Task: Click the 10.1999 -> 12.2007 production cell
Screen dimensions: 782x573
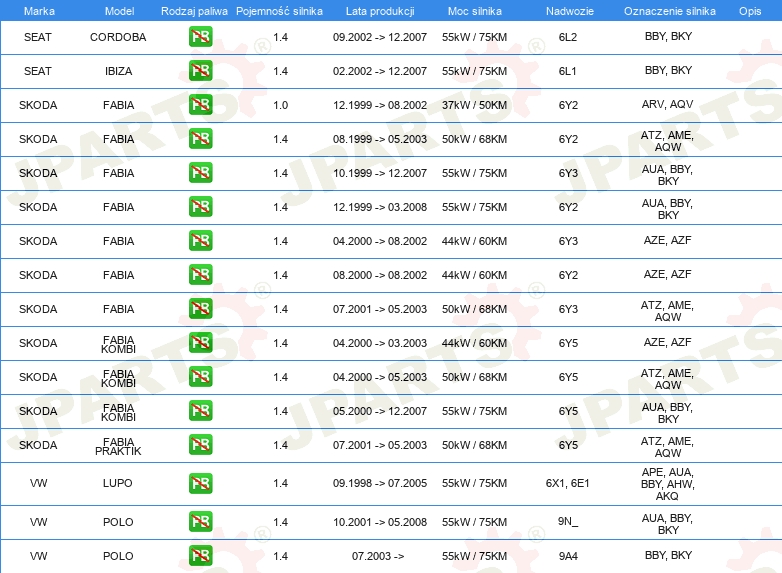Action: [x=380, y=173]
